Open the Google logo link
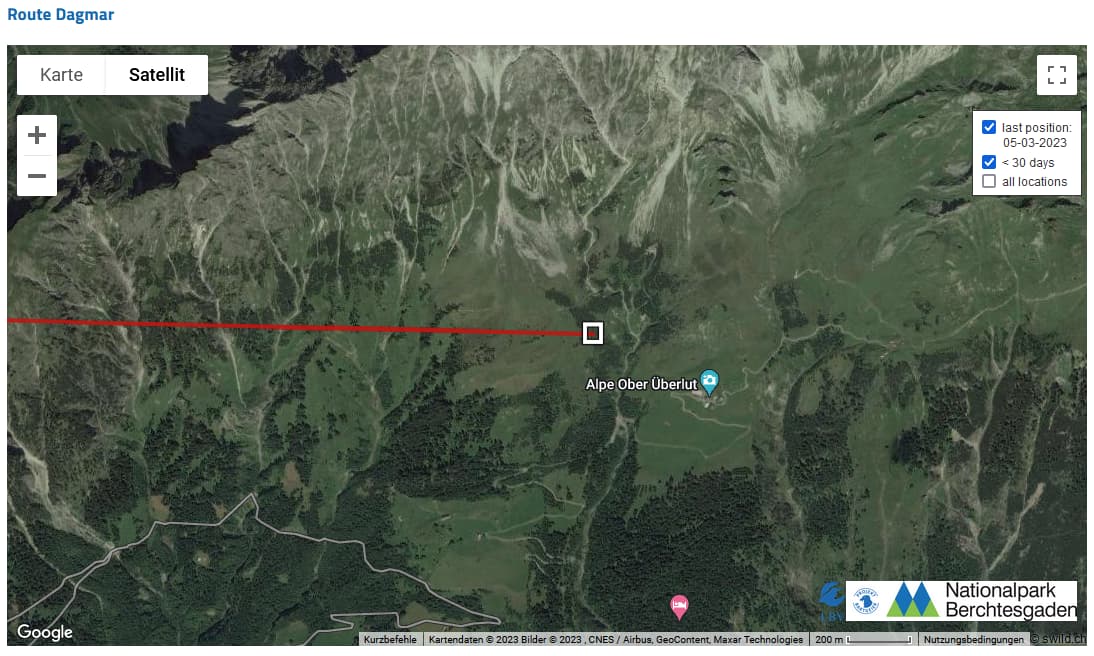 pos(45,632)
